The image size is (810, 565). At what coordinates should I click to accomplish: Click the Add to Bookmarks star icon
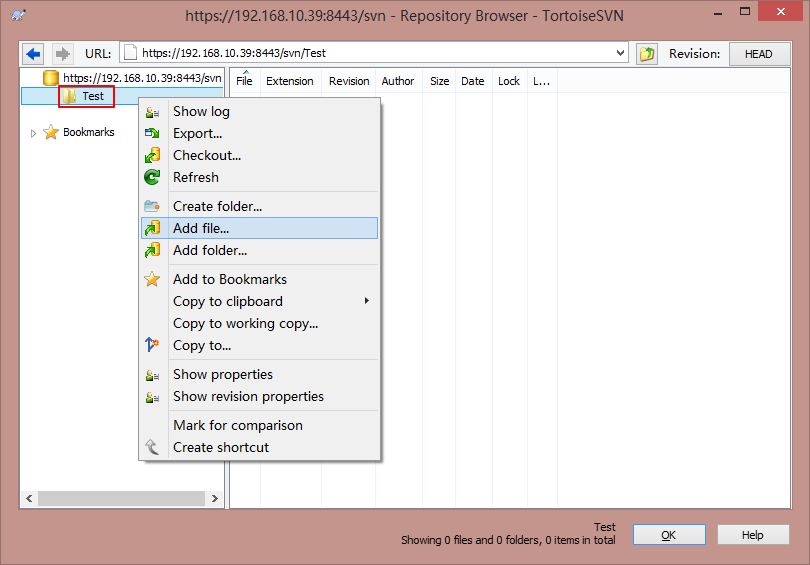point(152,279)
